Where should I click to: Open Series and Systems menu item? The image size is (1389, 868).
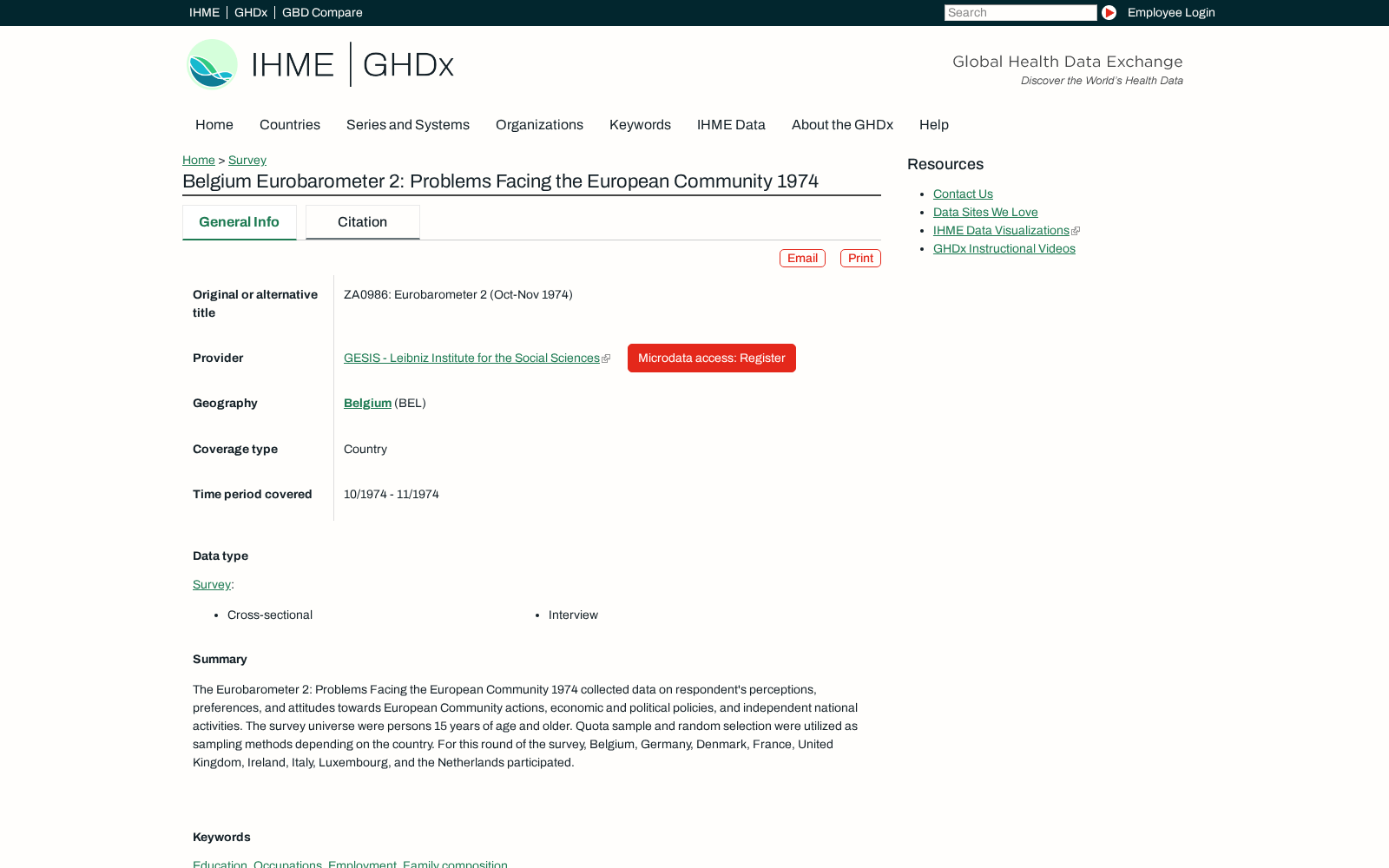408,125
